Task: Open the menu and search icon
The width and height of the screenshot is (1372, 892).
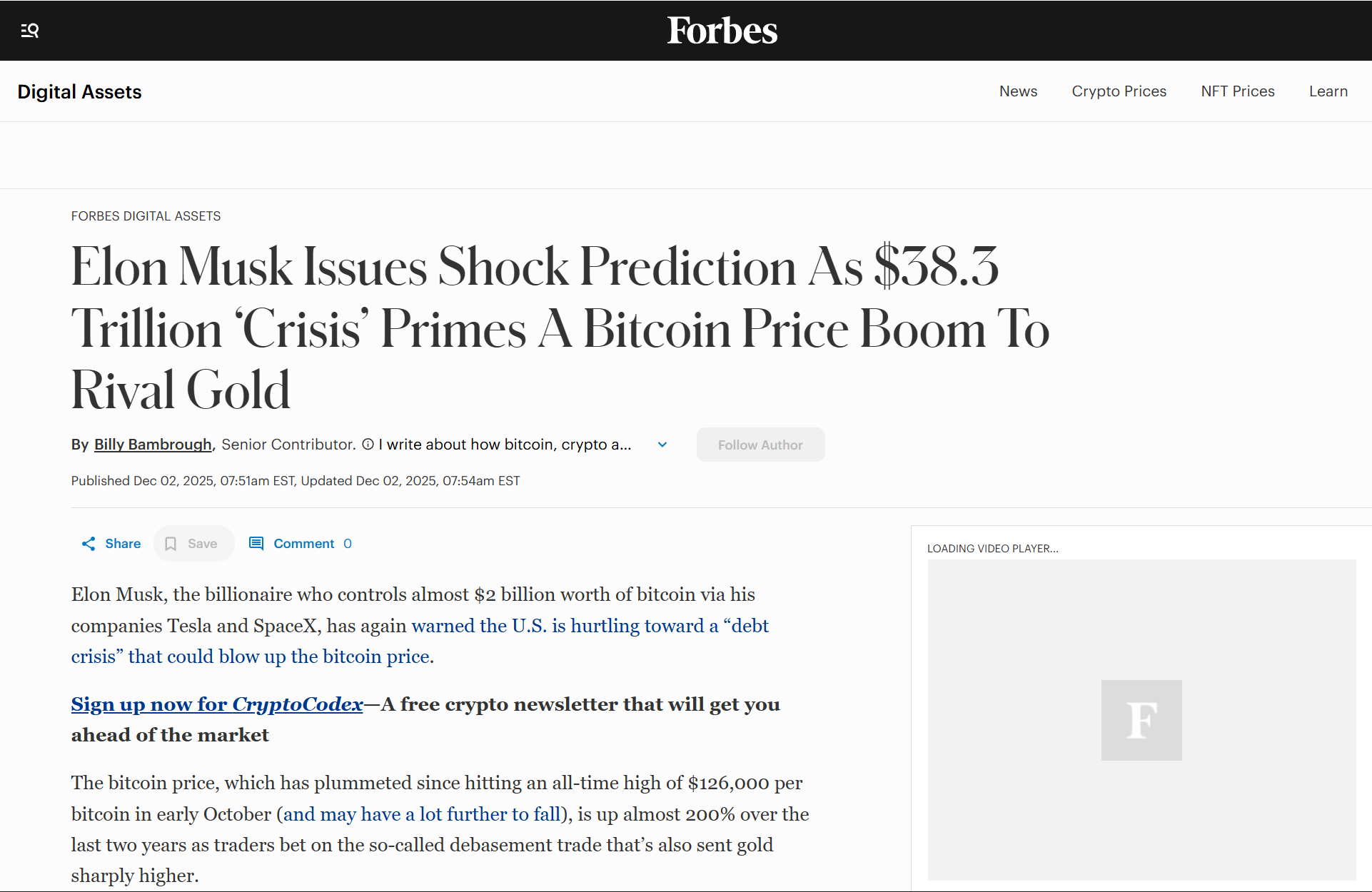Action: [x=29, y=31]
